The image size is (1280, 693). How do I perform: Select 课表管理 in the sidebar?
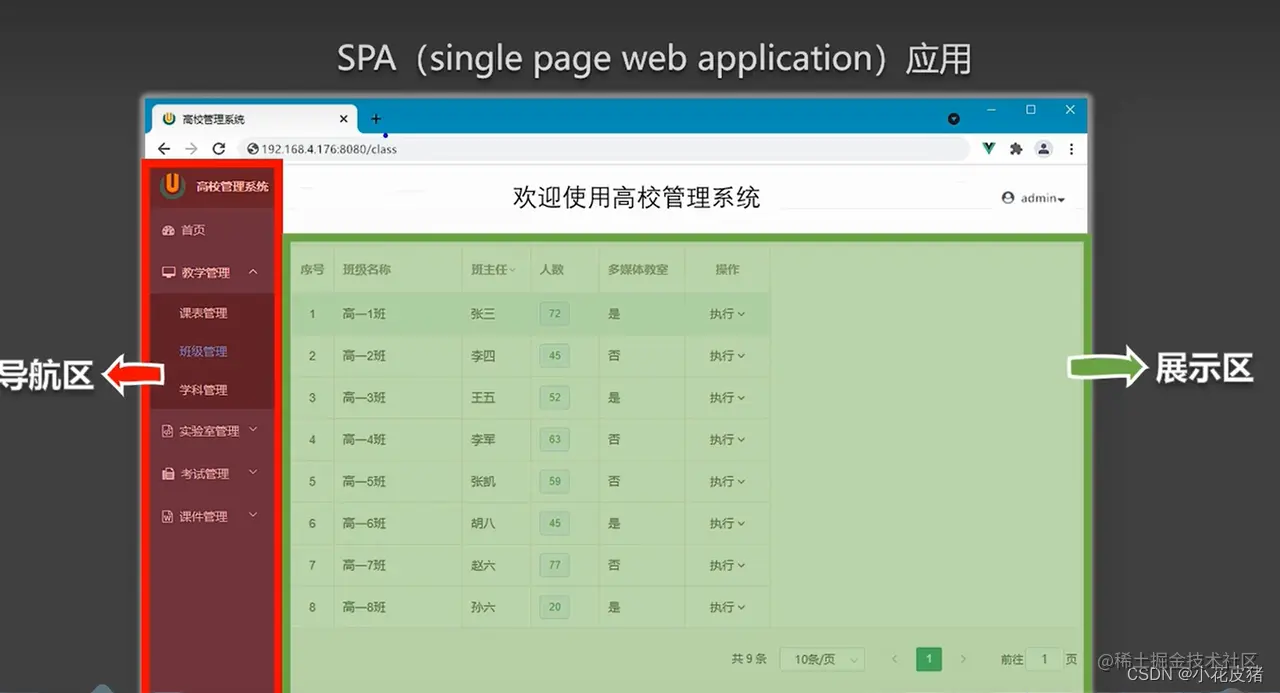pyautogui.click(x=203, y=313)
